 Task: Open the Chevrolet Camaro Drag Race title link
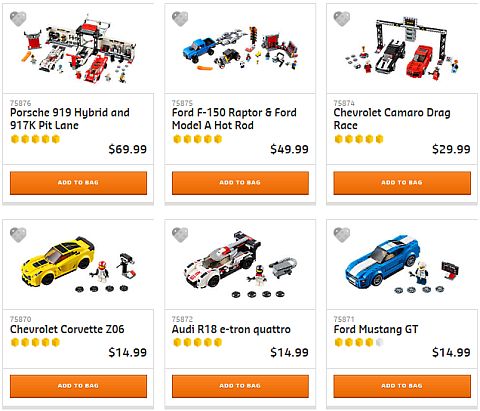pos(392,119)
